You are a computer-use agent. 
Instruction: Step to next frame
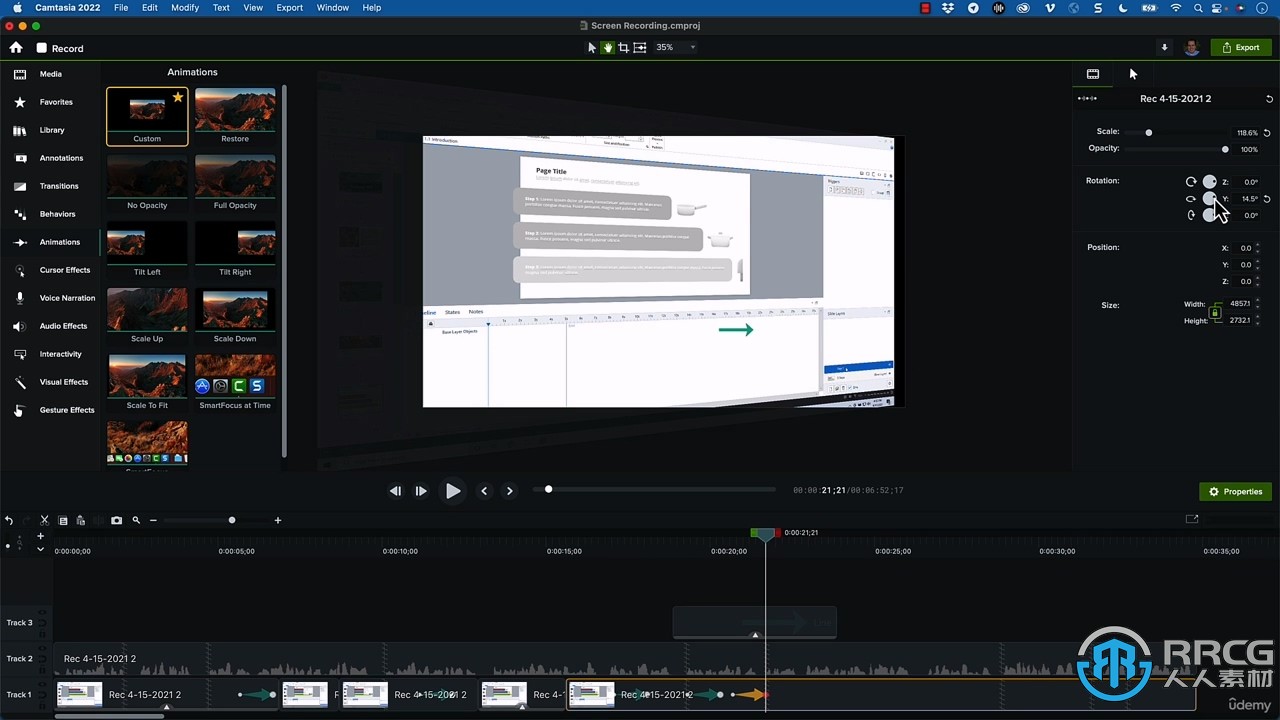421,491
